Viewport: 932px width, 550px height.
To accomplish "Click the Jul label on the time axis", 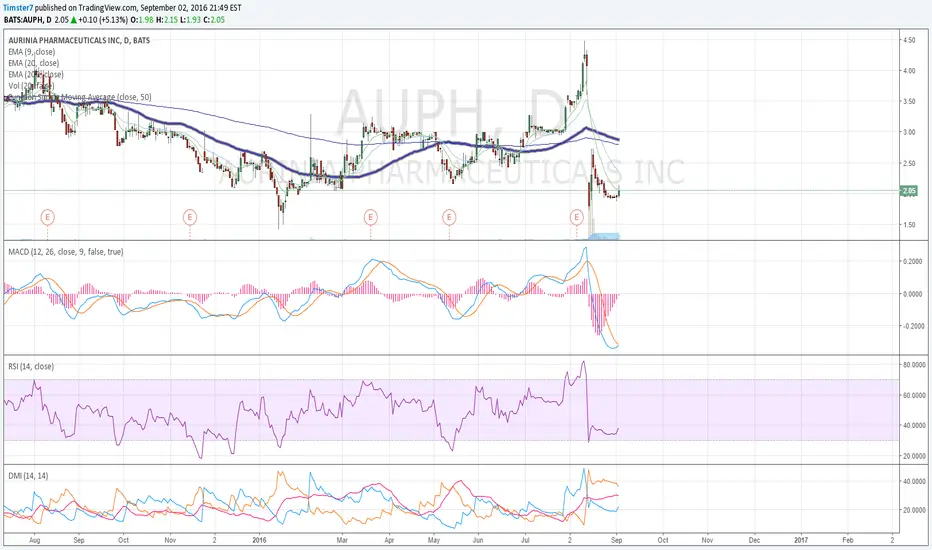I will (x=525, y=540).
